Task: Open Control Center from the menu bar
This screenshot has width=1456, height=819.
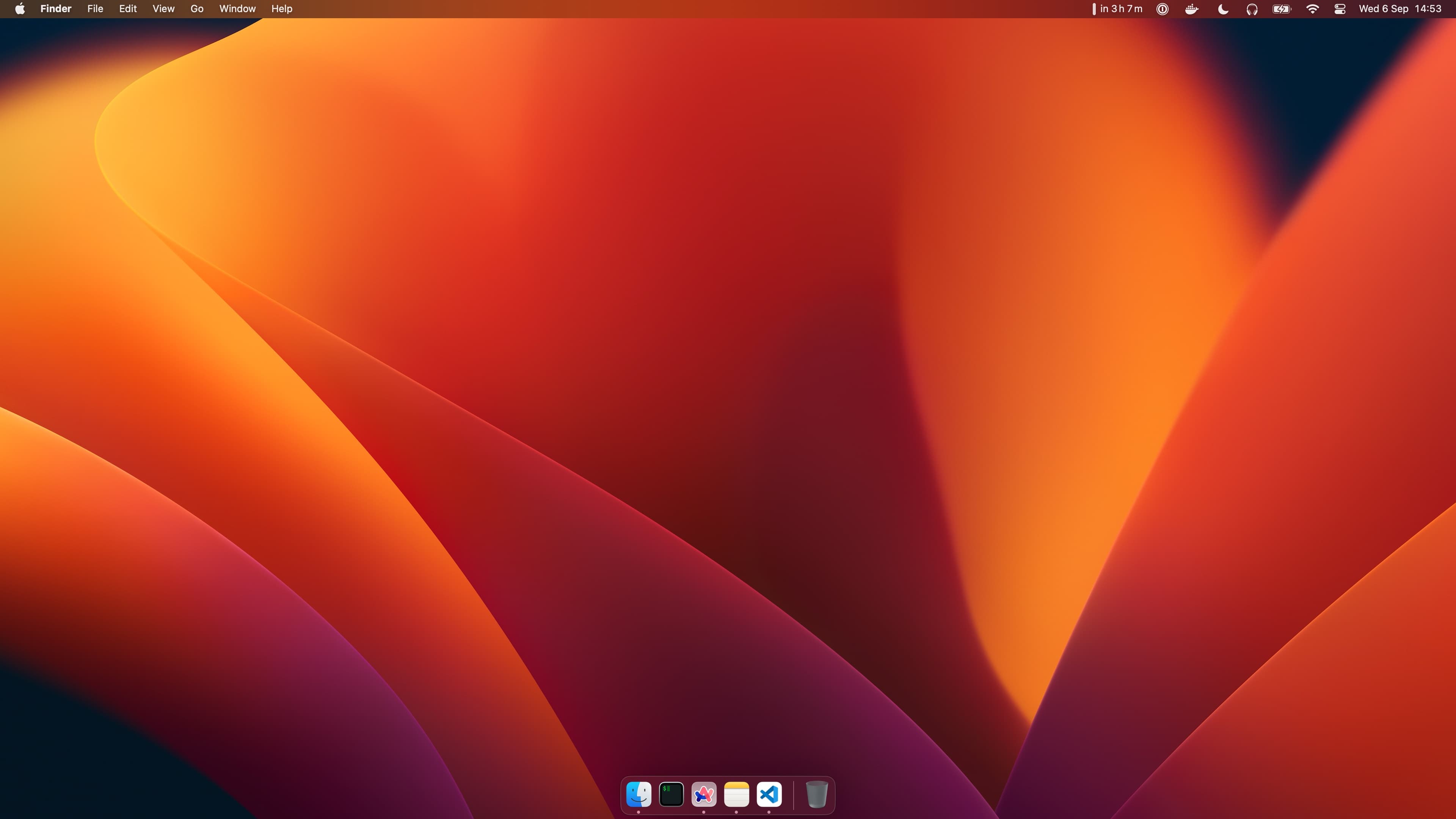Action: [1340, 8]
